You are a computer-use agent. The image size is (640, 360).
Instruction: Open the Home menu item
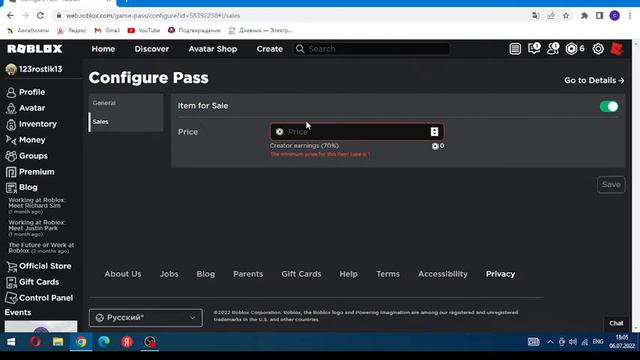click(103, 49)
